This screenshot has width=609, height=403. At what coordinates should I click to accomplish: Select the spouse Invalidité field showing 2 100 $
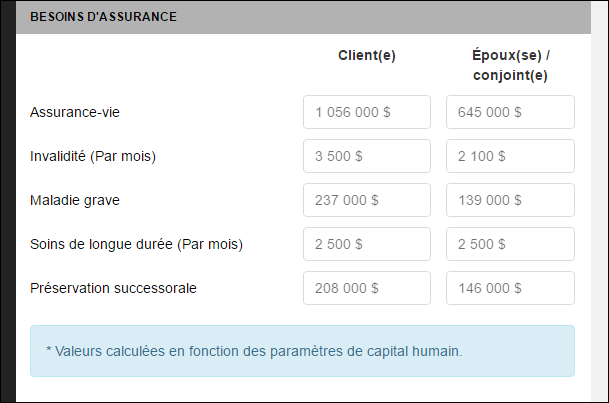click(510, 156)
